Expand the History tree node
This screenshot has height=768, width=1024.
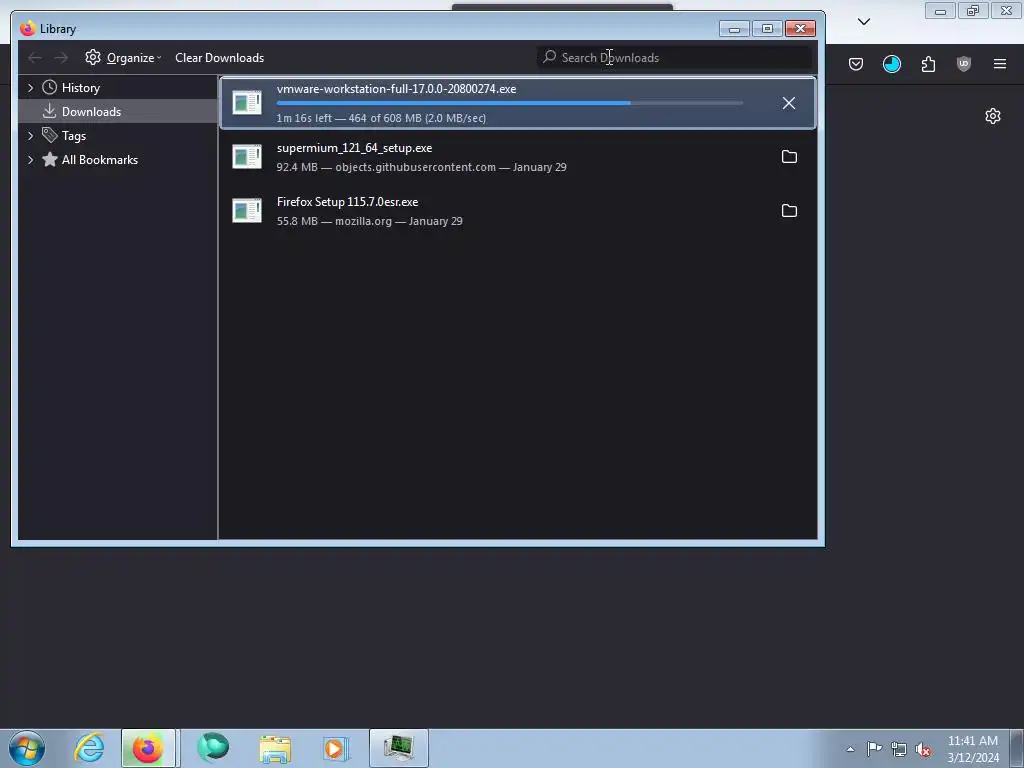(30, 88)
